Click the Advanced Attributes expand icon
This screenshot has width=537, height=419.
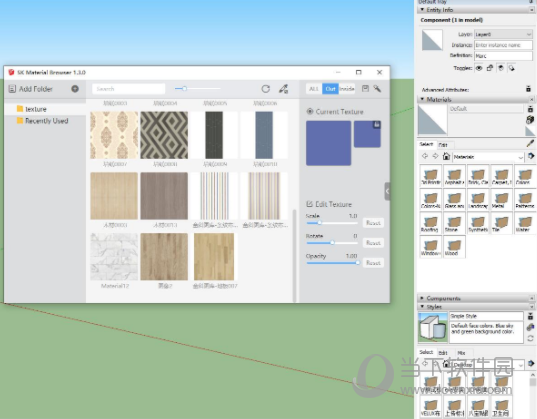point(528,89)
